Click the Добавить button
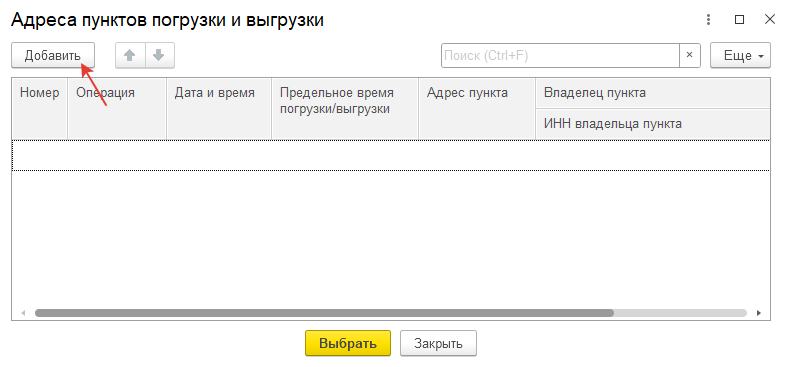 point(53,55)
